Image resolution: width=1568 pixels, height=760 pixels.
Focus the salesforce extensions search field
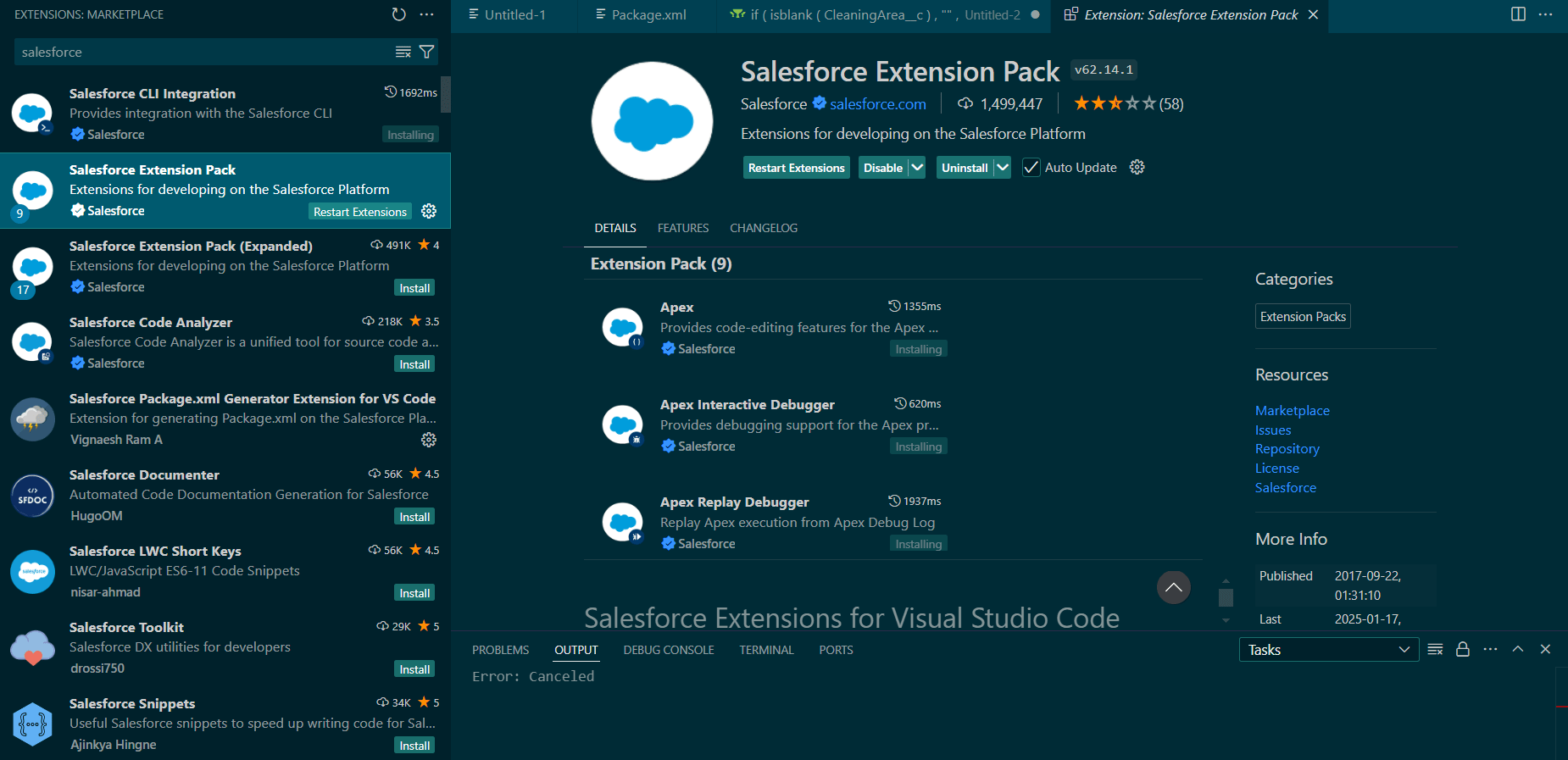(203, 52)
